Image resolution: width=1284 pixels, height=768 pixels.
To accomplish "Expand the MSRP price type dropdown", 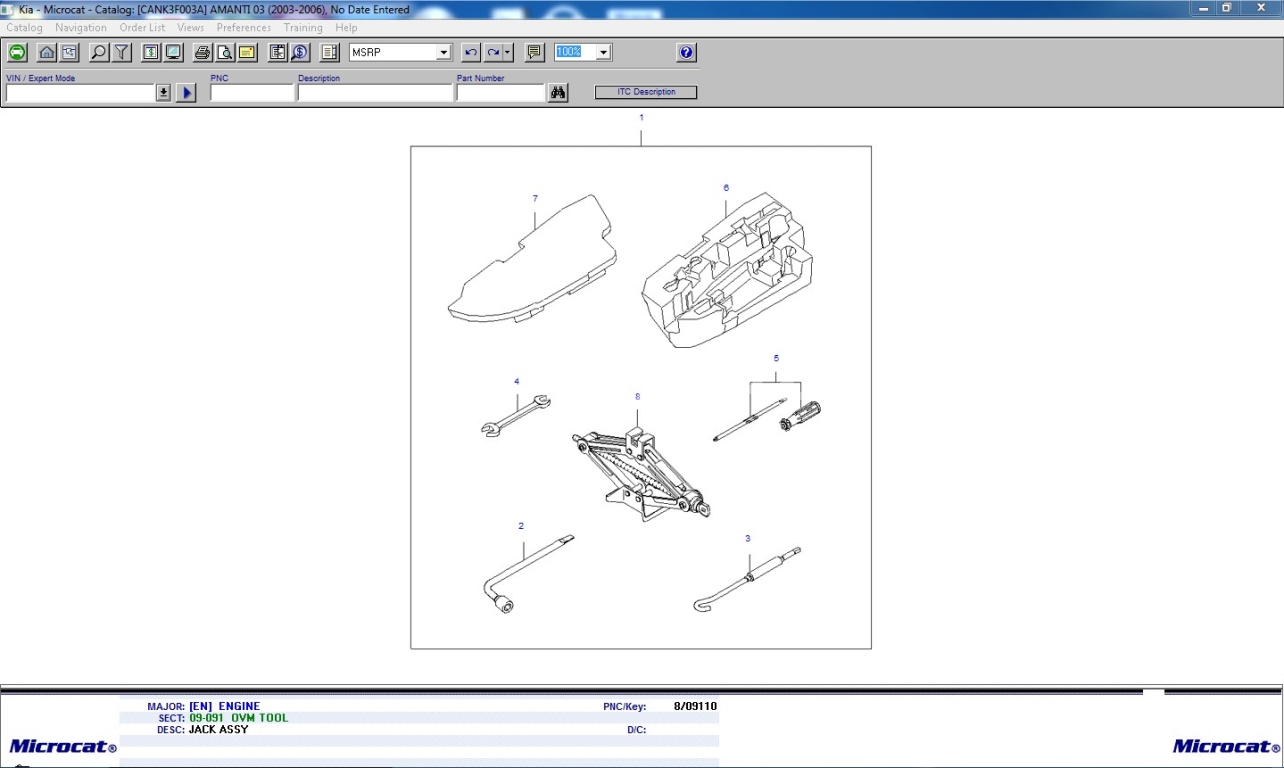I will tap(444, 52).
